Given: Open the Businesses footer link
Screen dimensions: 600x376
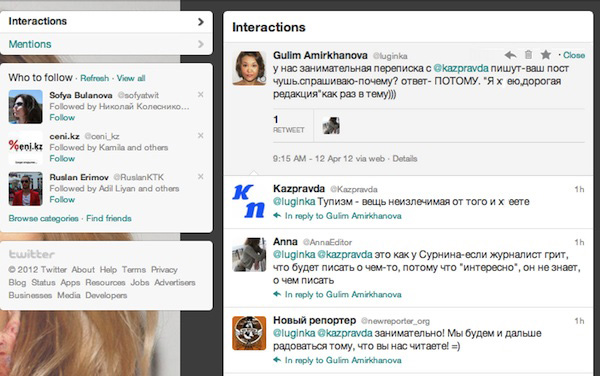Looking at the screenshot, I should coord(30,295).
